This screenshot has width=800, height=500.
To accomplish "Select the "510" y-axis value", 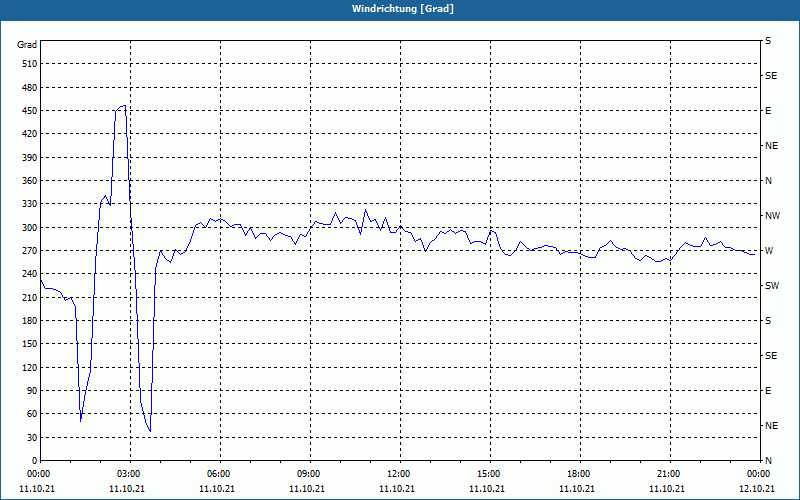I will click(30, 64).
